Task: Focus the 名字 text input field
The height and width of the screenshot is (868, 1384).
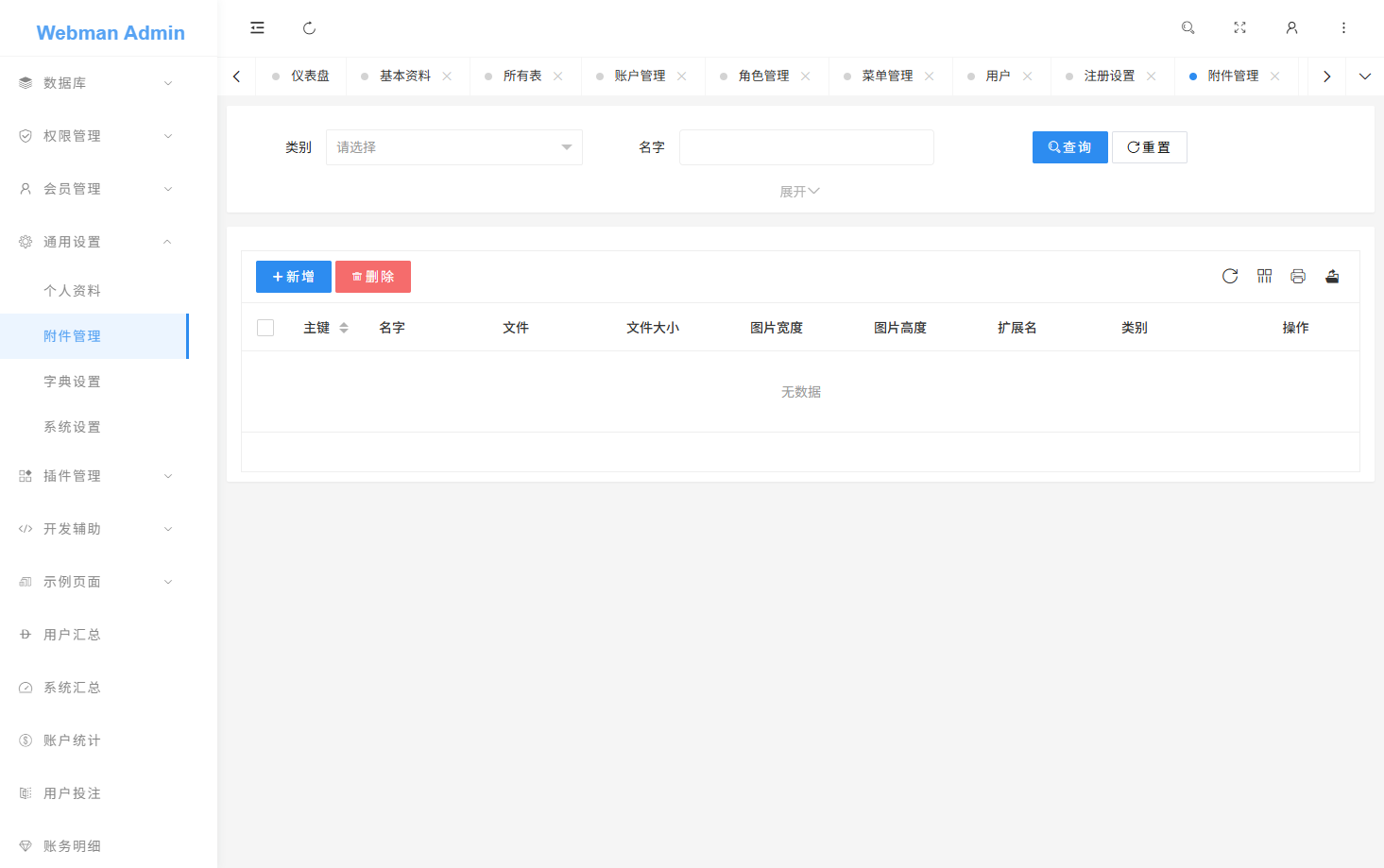Action: 806,147
